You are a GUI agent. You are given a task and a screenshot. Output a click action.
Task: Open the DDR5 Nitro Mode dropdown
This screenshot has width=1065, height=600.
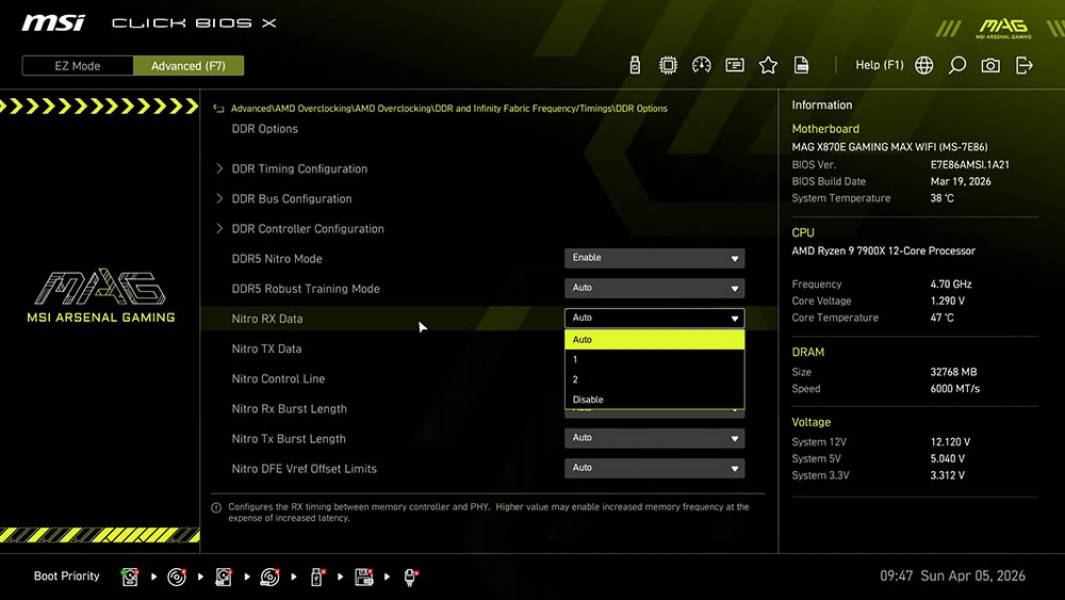click(654, 258)
